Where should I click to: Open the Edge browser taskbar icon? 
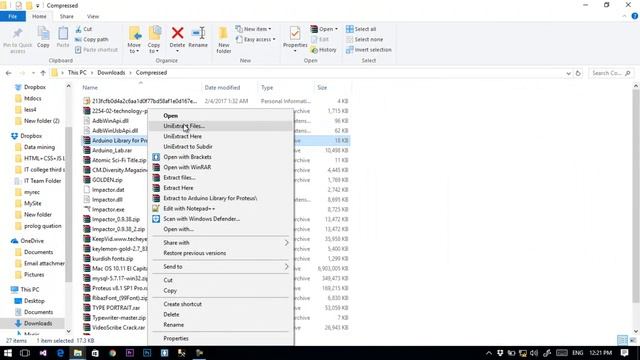tap(60, 353)
